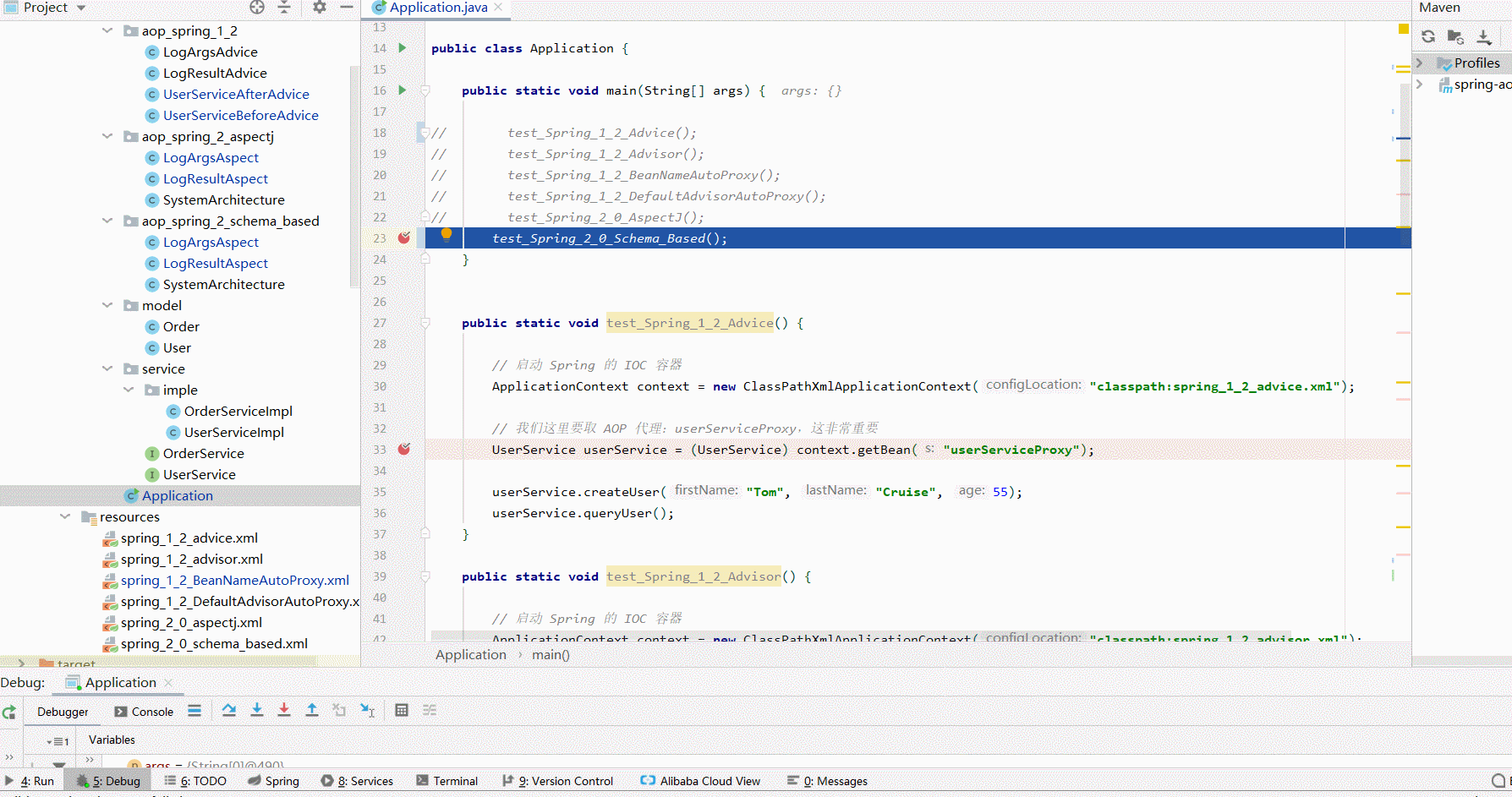1512x797 pixels.
Task: Expand the Profiles node in Maven panel
Action: click(x=1419, y=63)
